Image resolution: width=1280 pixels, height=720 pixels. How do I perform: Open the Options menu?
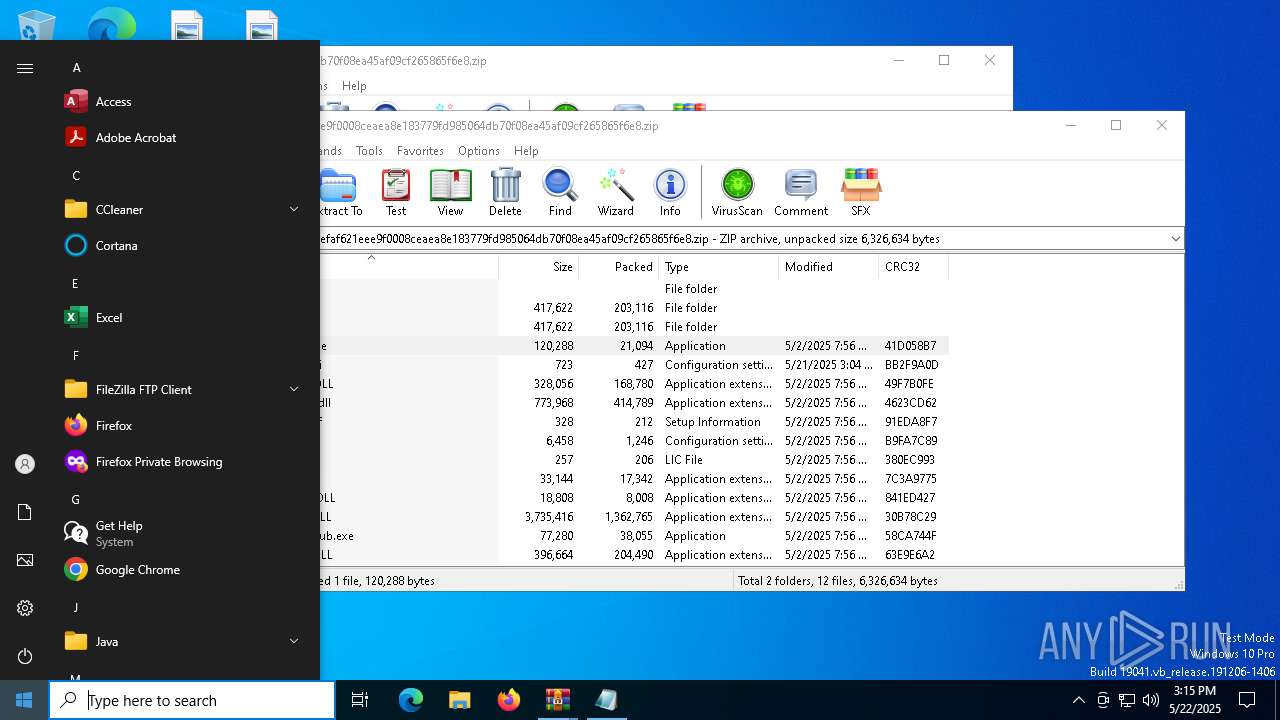click(x=479, y=151)
